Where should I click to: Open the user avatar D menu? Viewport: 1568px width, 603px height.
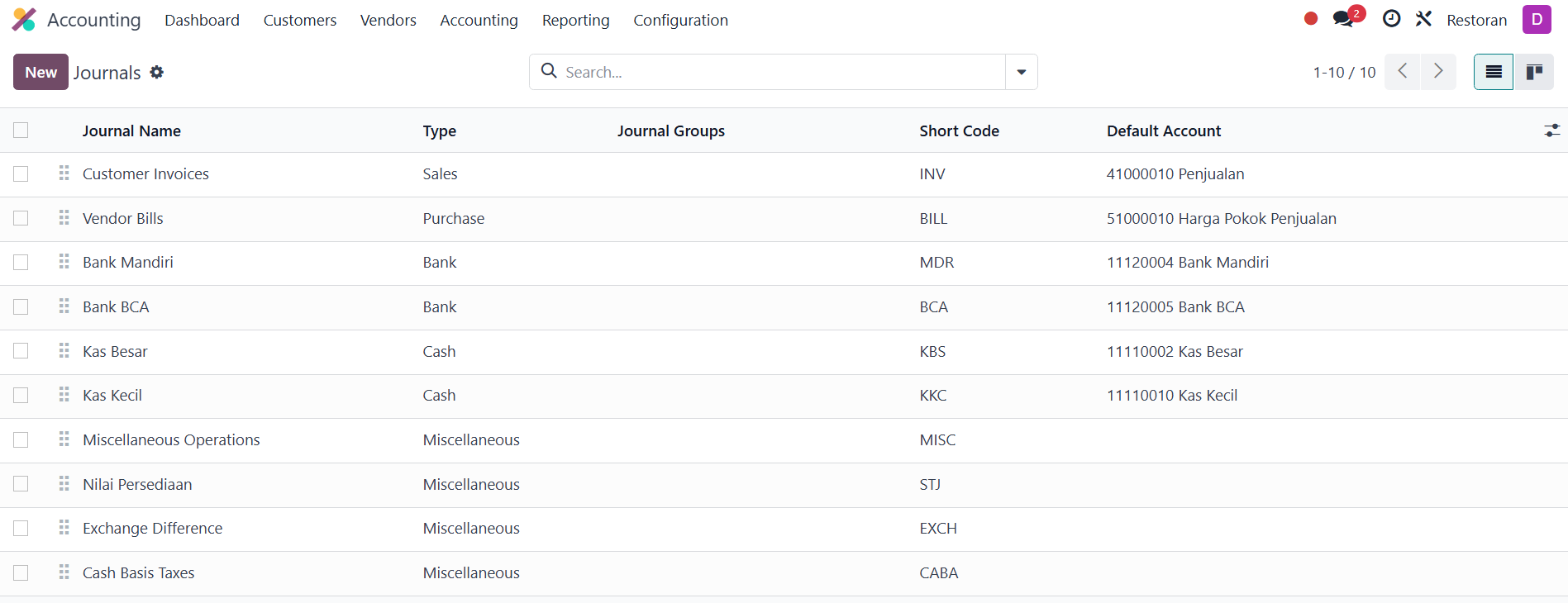[x=1537, y=19]
